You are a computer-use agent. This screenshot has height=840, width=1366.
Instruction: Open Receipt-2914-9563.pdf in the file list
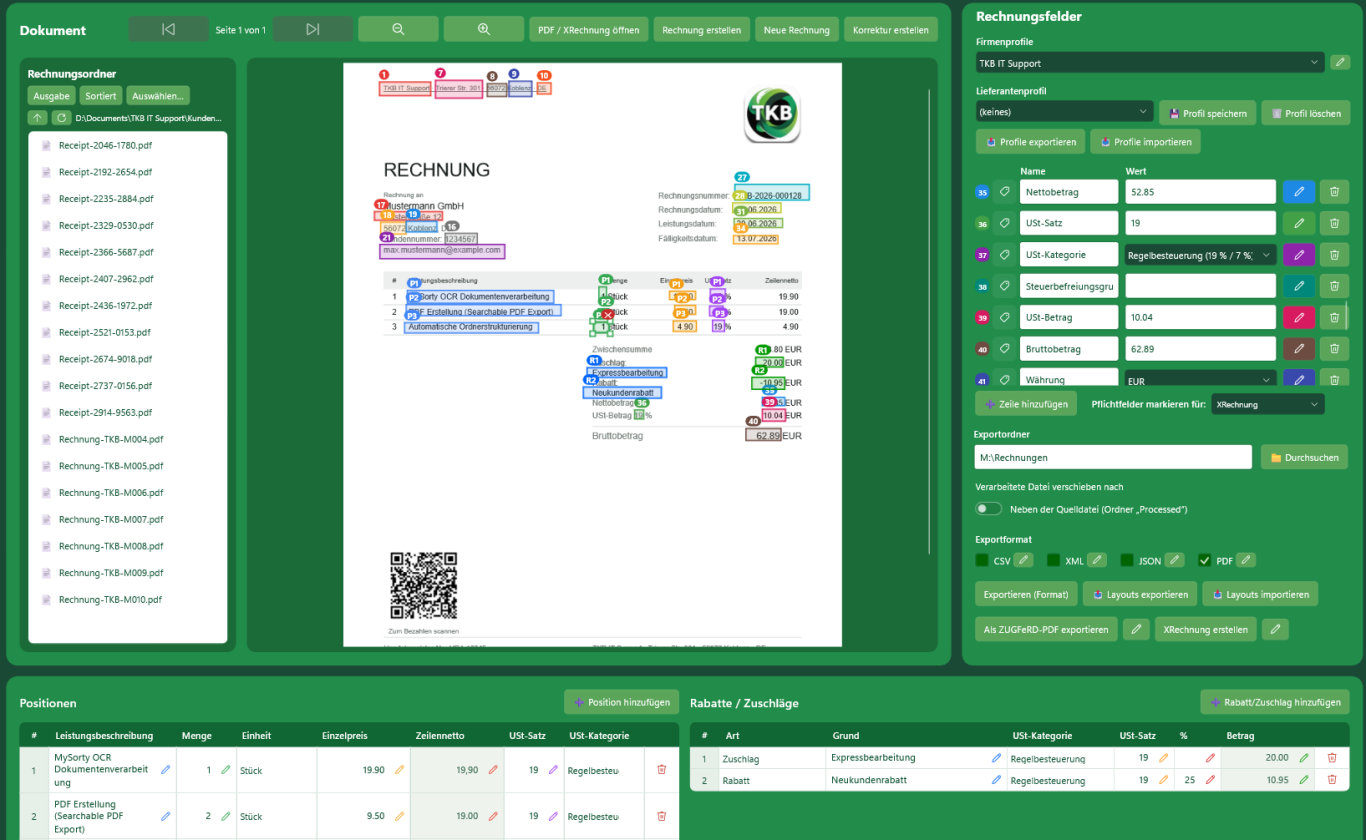(105, 412)
